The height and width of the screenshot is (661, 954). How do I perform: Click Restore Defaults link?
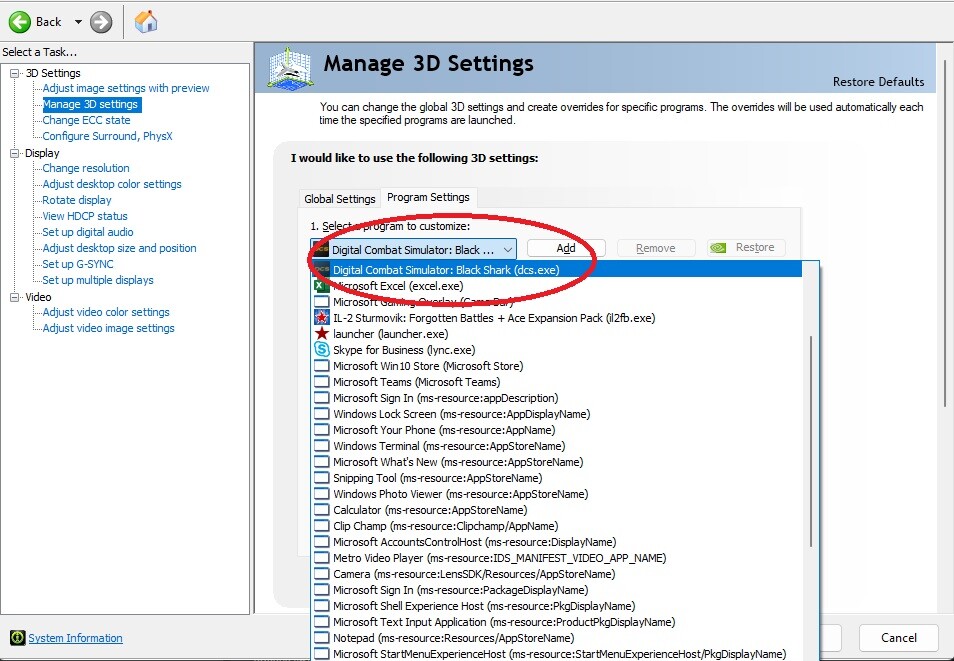point(878,82)
